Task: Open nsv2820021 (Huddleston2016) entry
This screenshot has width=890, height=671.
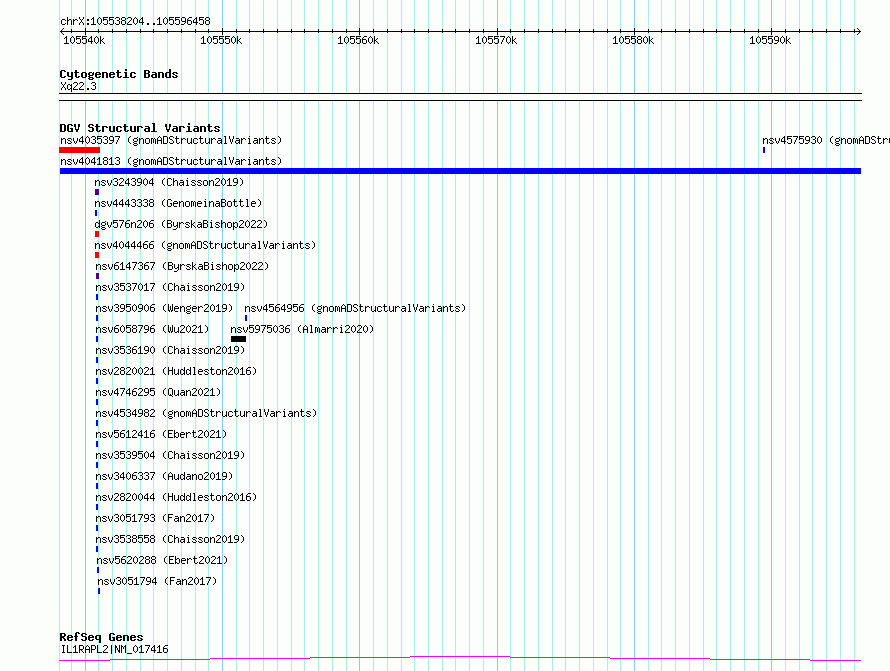Action: 177,371
